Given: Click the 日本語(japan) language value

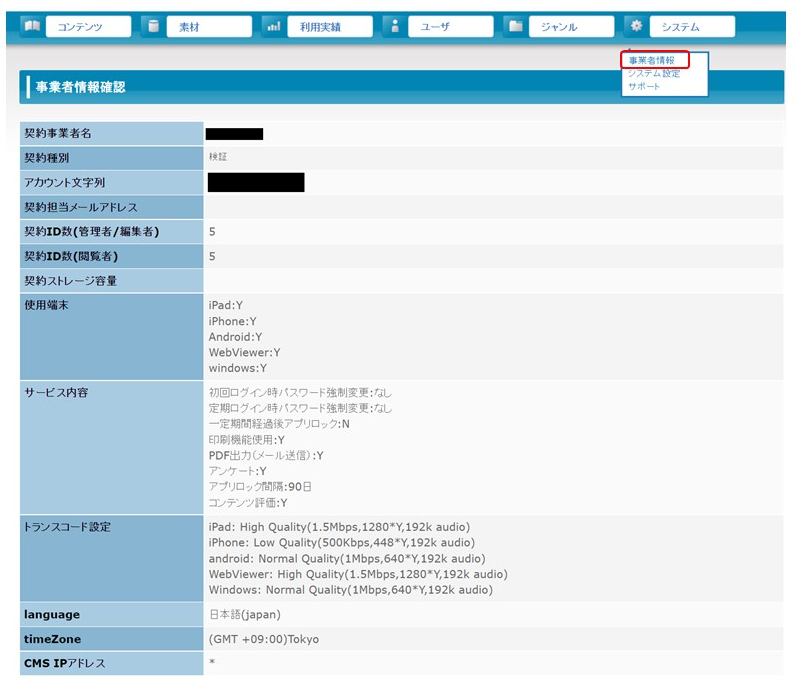Looking at the screenshot, I should [244, 614].
